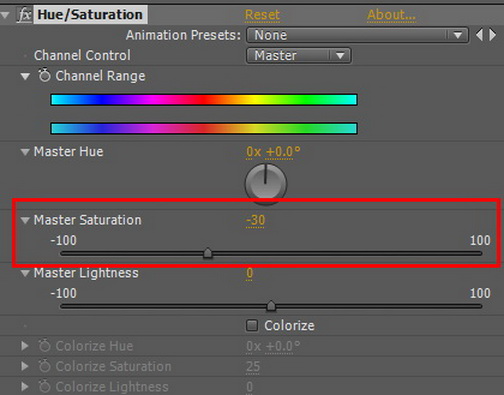Click the Master Saturation value -30
The image size is (504, 395).
(x=255, y=220)
